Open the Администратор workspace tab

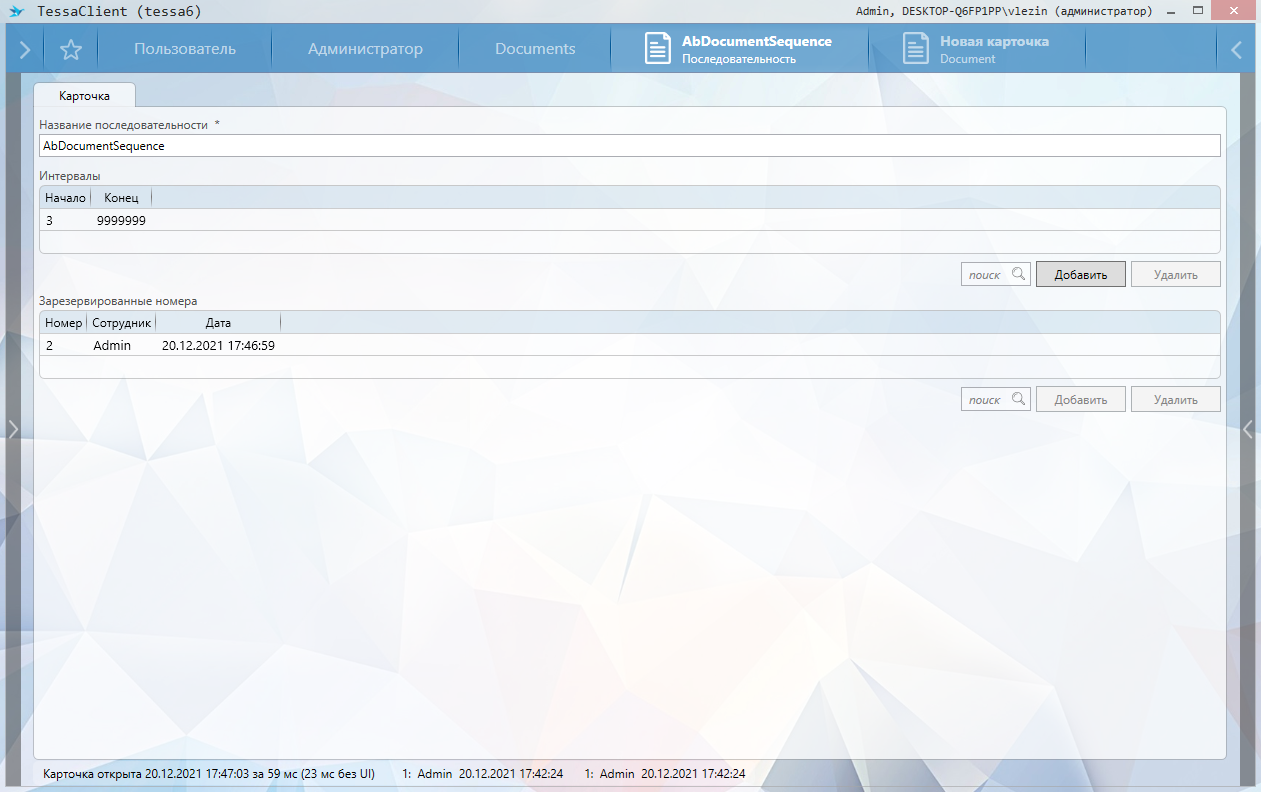365,49
